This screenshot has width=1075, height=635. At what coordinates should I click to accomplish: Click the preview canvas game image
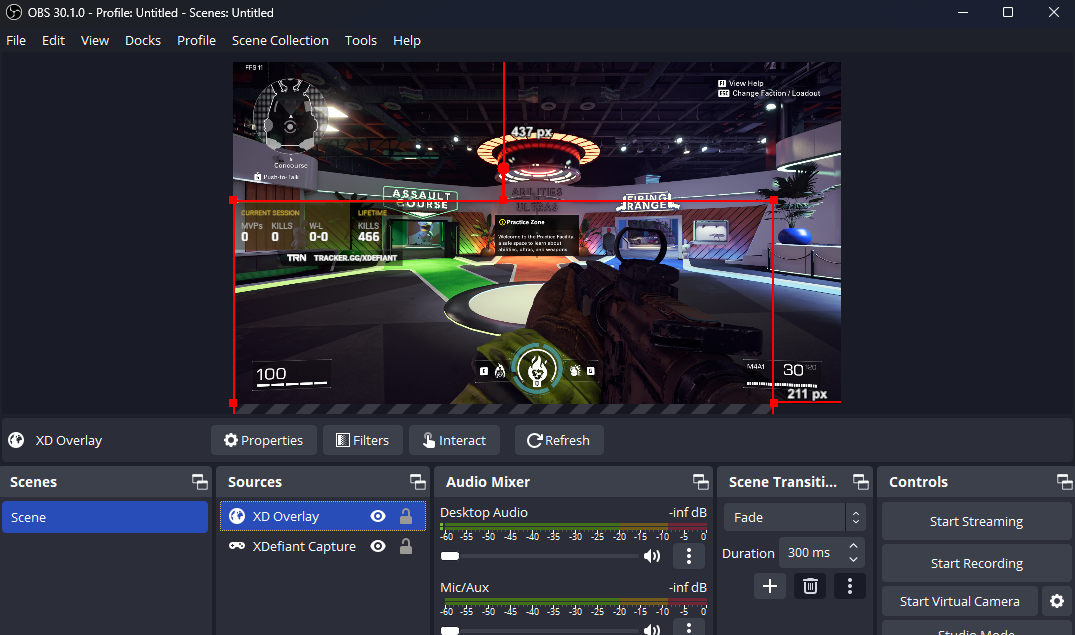[x=537, y=232]
